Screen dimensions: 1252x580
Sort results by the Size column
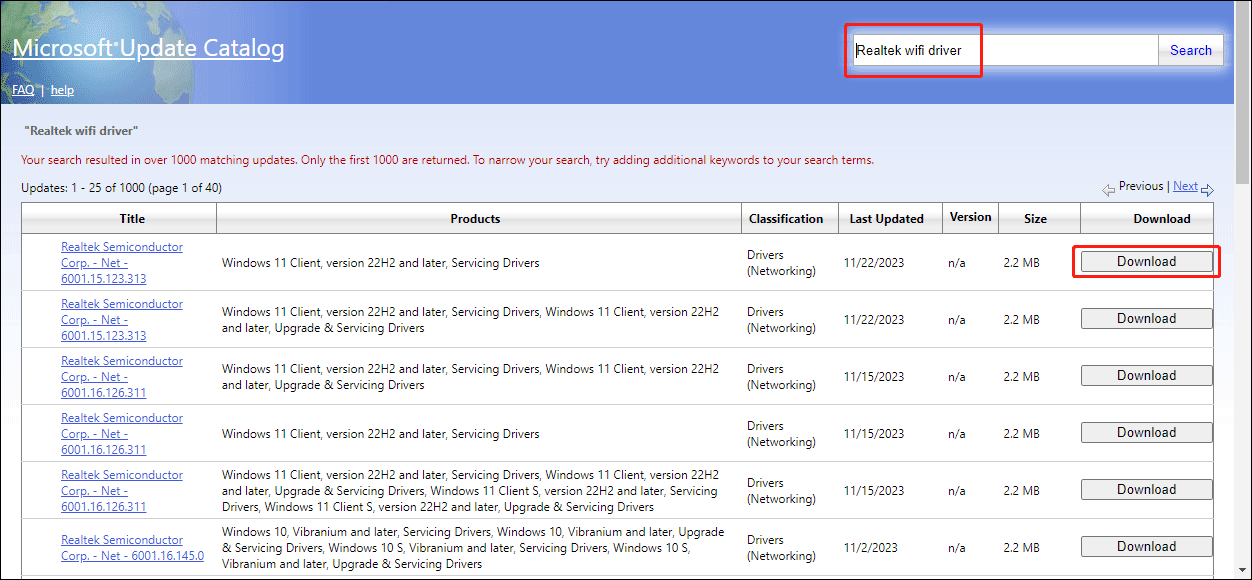click(1036, 218)
